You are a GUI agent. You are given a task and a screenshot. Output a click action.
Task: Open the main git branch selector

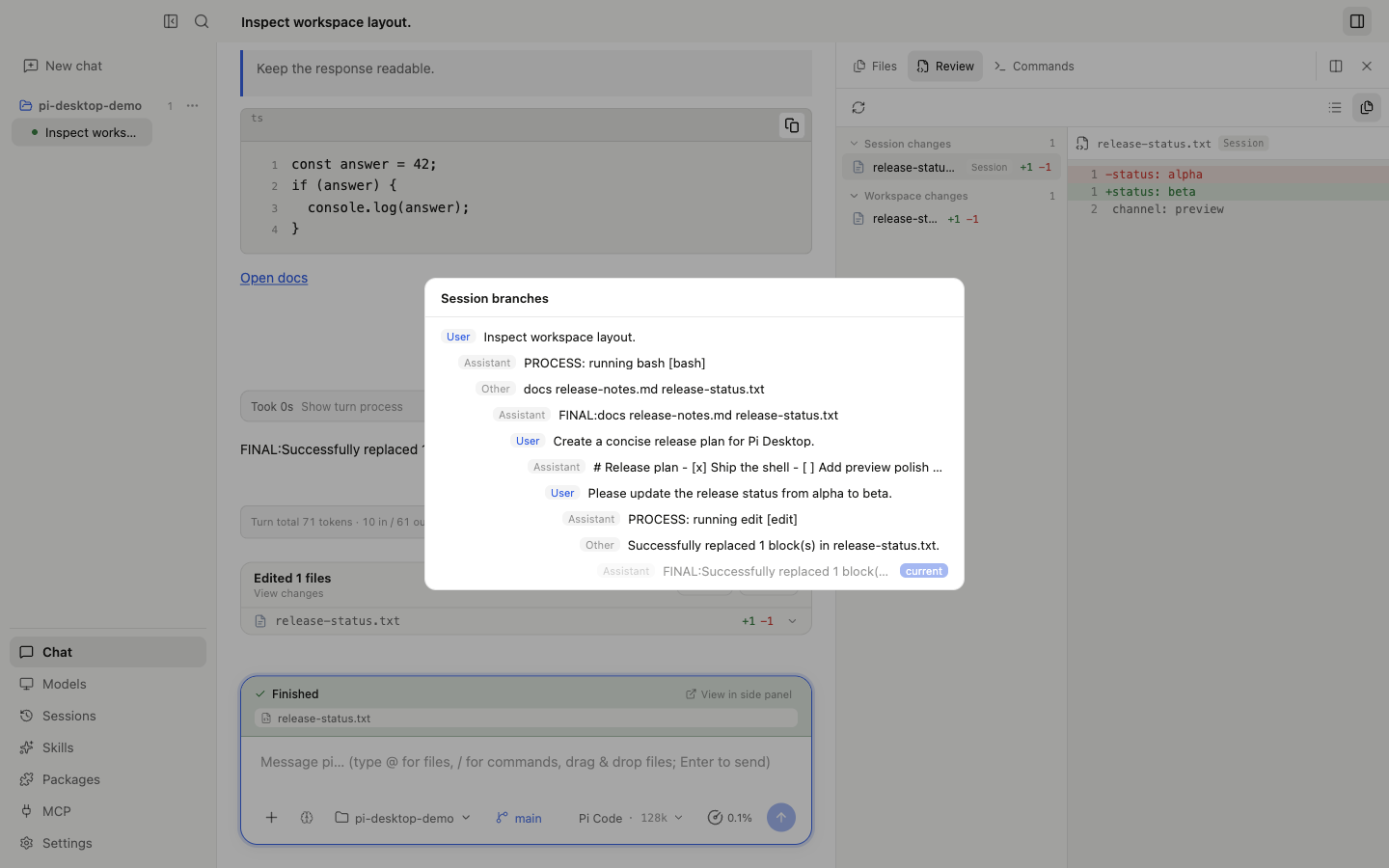(519, 818)
